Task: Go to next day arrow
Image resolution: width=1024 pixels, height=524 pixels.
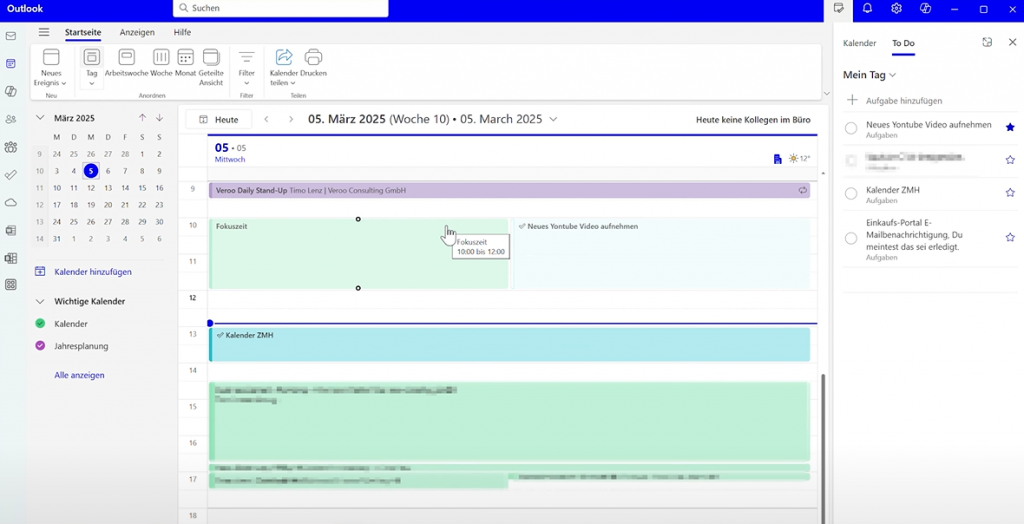Action: point(291,119)
